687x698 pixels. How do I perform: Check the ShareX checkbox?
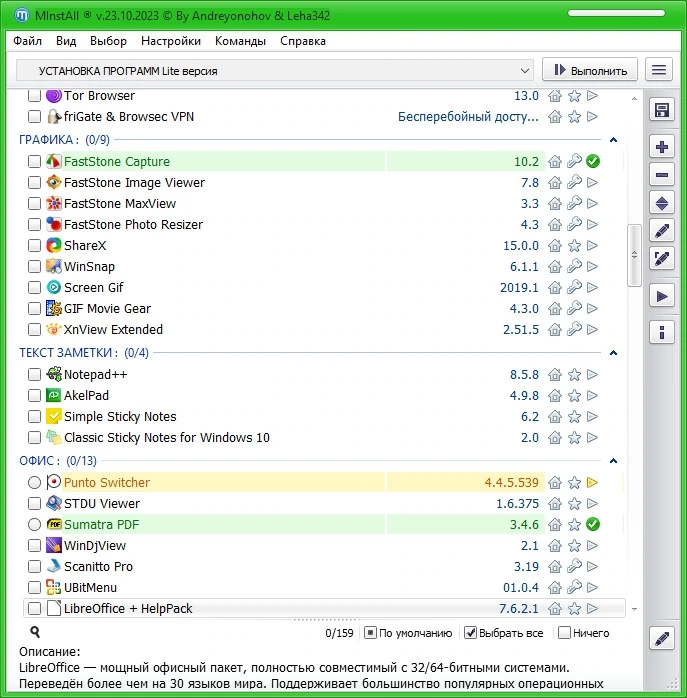[x=34, y=245]
